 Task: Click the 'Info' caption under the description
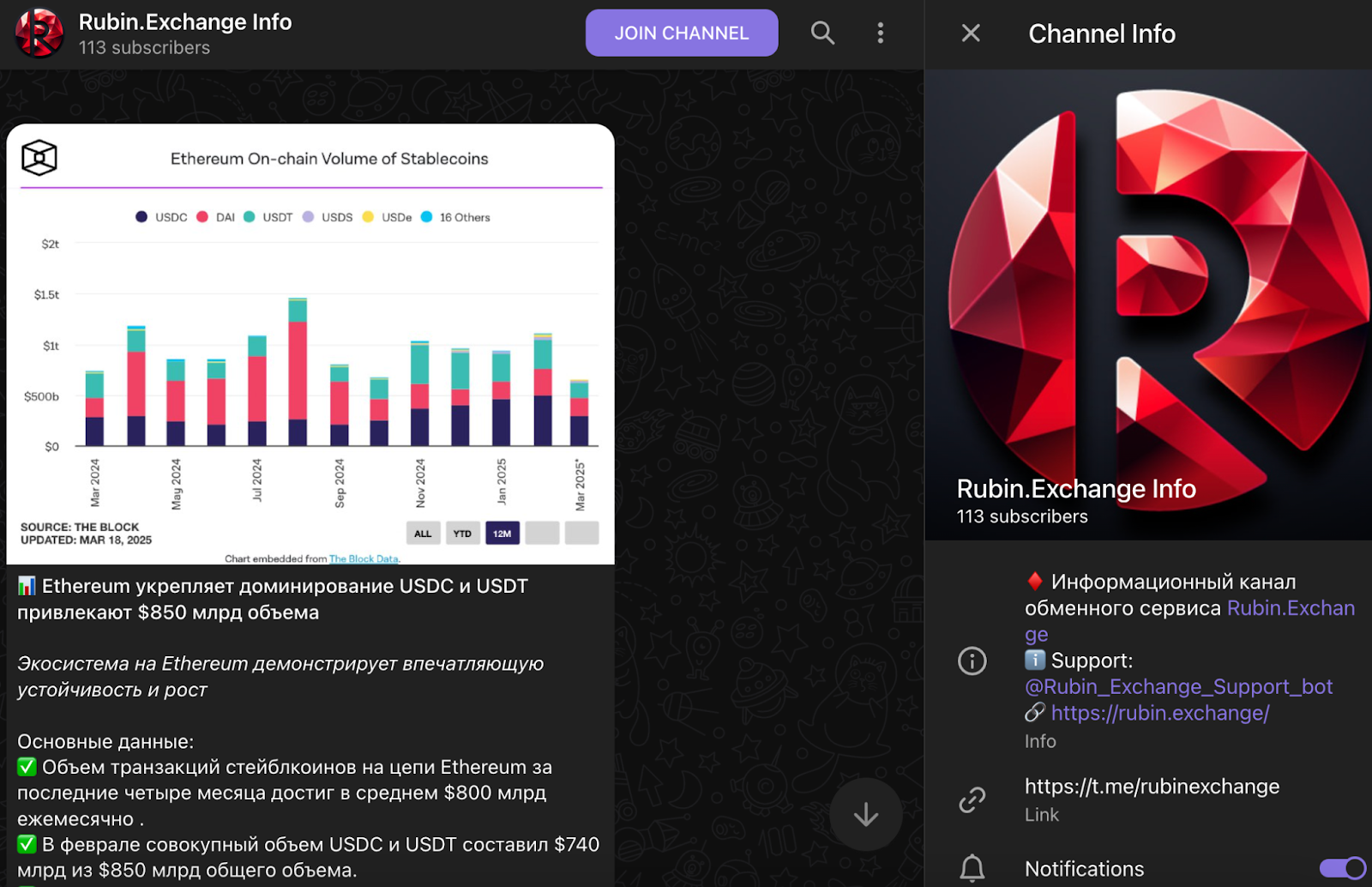click(x=1040, y=741)
